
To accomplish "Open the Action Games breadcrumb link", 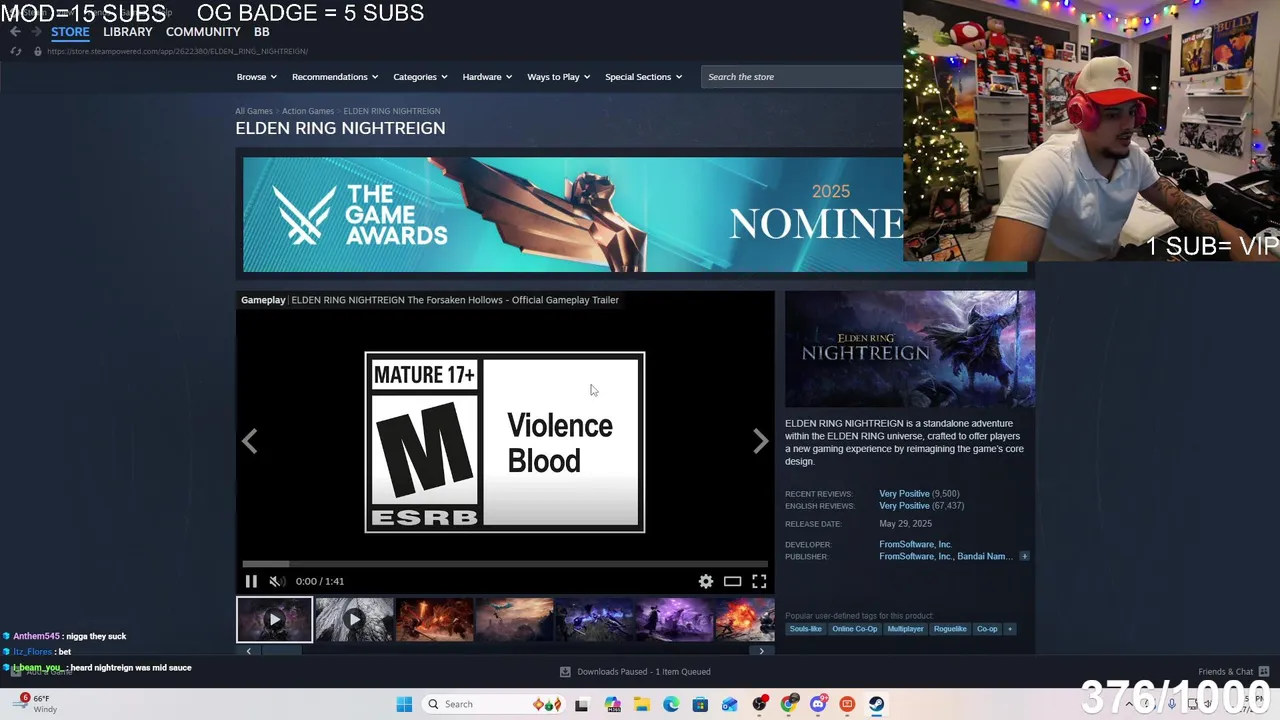I will coord(308,111).
